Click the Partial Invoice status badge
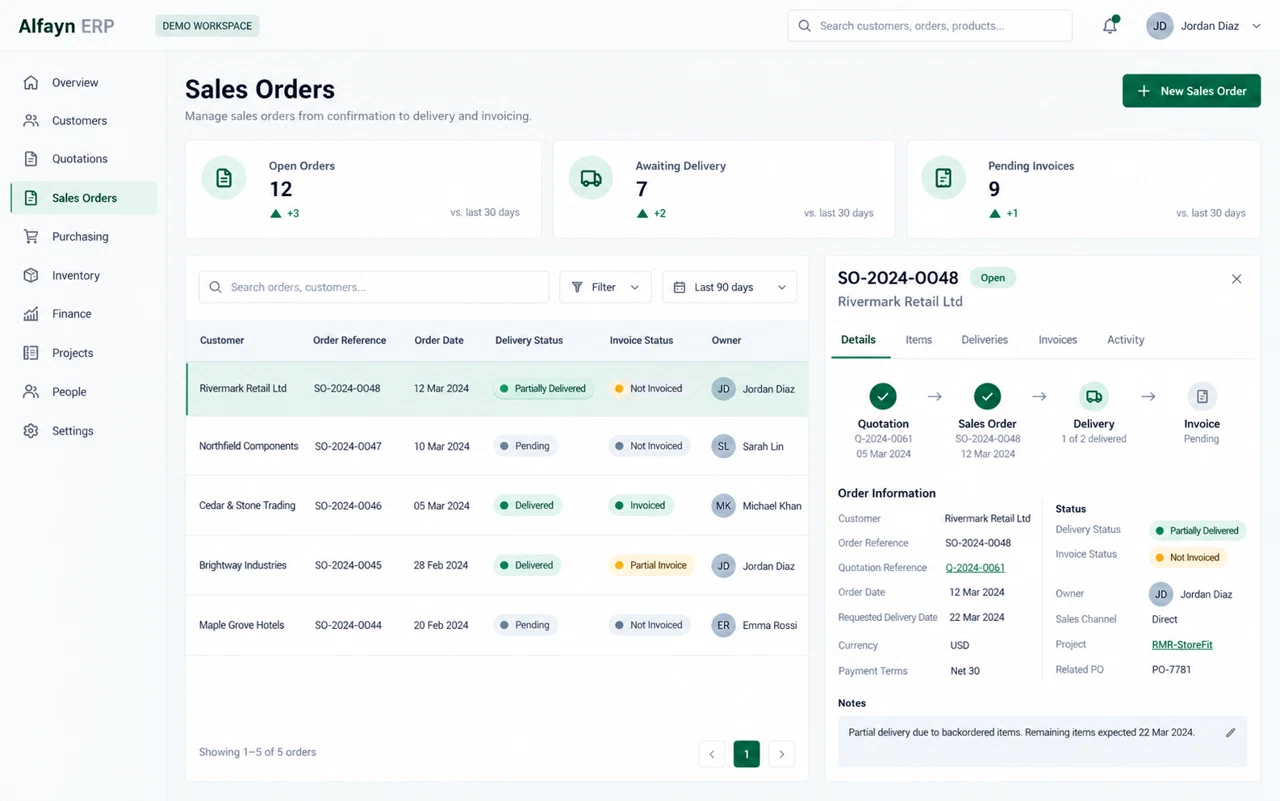The height and width of the screenshot is (801, 1280). click(652, 566)
